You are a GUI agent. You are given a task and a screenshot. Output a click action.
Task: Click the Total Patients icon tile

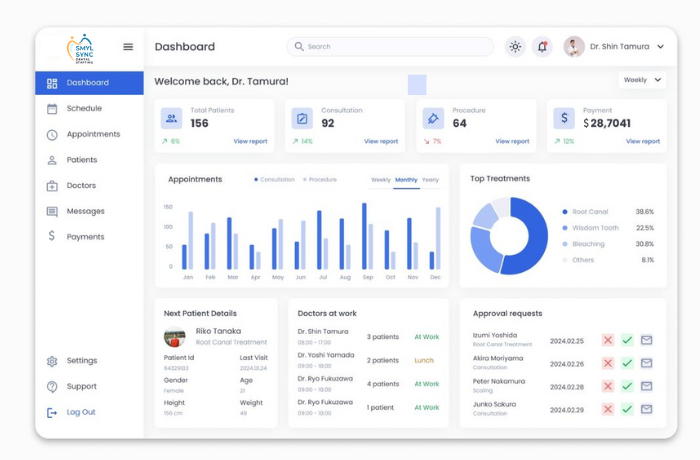pos(171,118)
